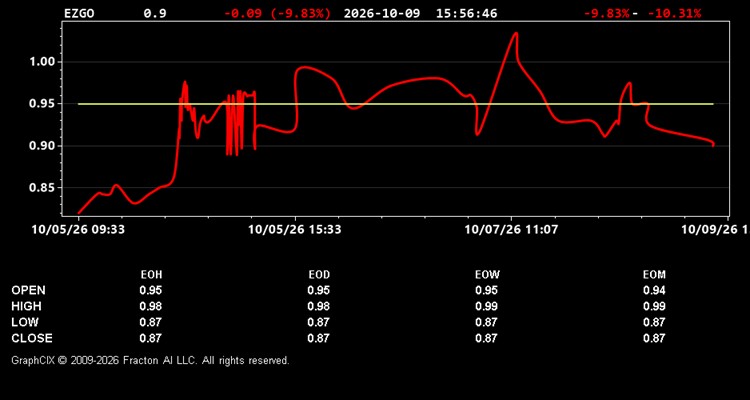Click LOW value 0.87 under EOH

coord(151,322)
